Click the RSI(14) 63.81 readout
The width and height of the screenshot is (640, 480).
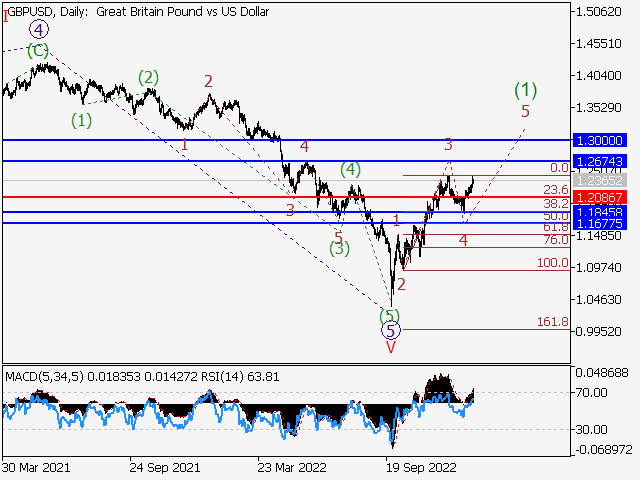tap(240, 377)
